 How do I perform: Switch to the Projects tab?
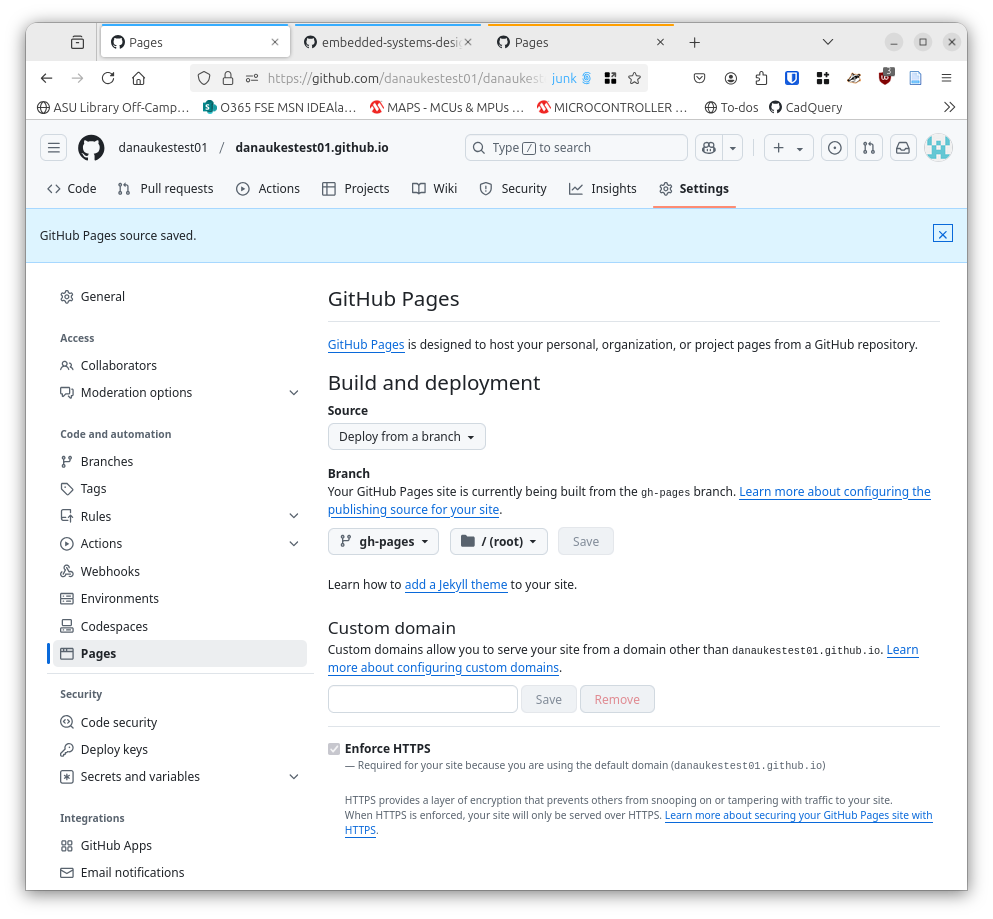click(356, 189)
